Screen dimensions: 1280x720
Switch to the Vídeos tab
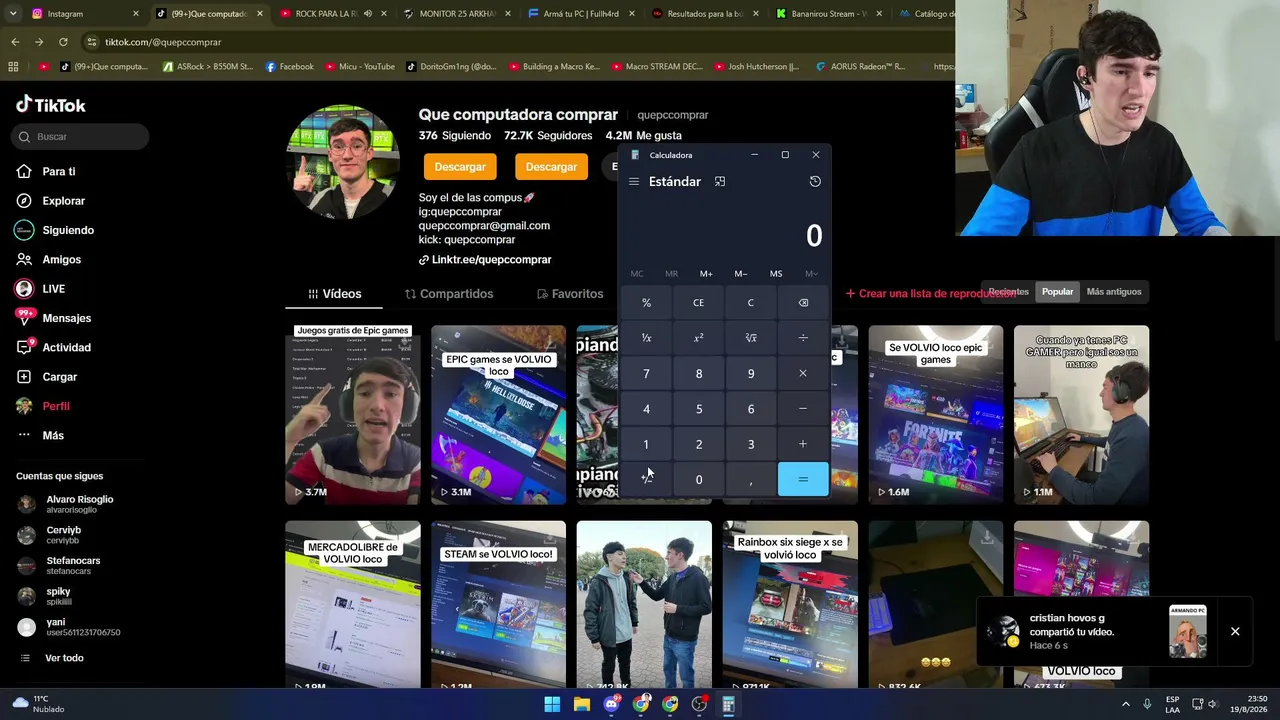tap(335, 294)
